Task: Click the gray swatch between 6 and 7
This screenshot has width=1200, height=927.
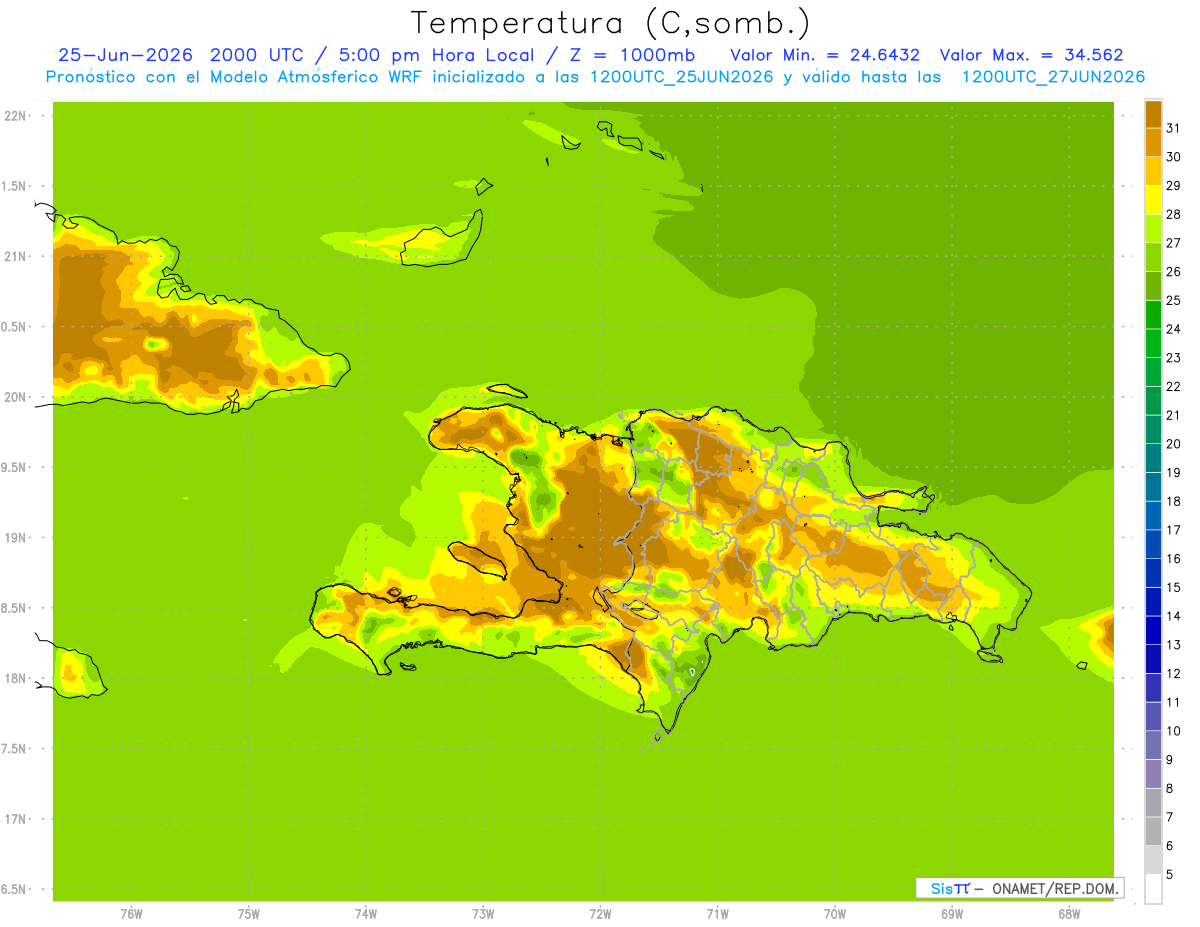Action: coord(1153,831)
